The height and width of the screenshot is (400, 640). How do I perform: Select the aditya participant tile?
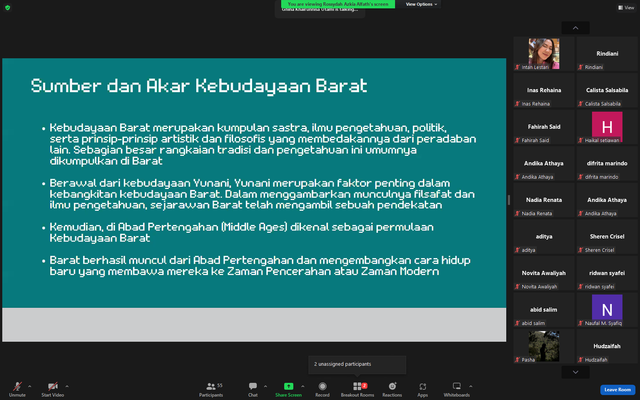click(544, 236)
